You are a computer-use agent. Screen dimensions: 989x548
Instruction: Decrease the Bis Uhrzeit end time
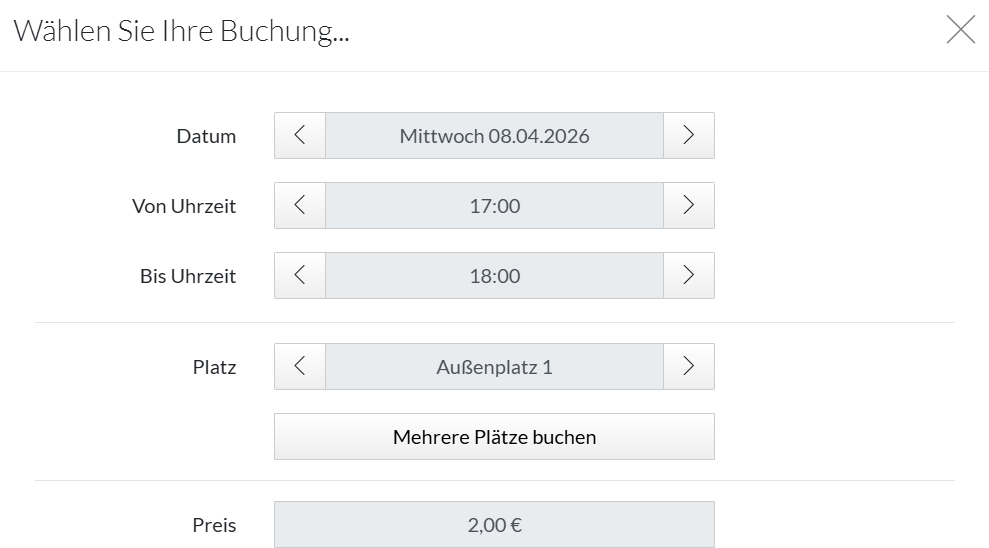click(300, 276)
